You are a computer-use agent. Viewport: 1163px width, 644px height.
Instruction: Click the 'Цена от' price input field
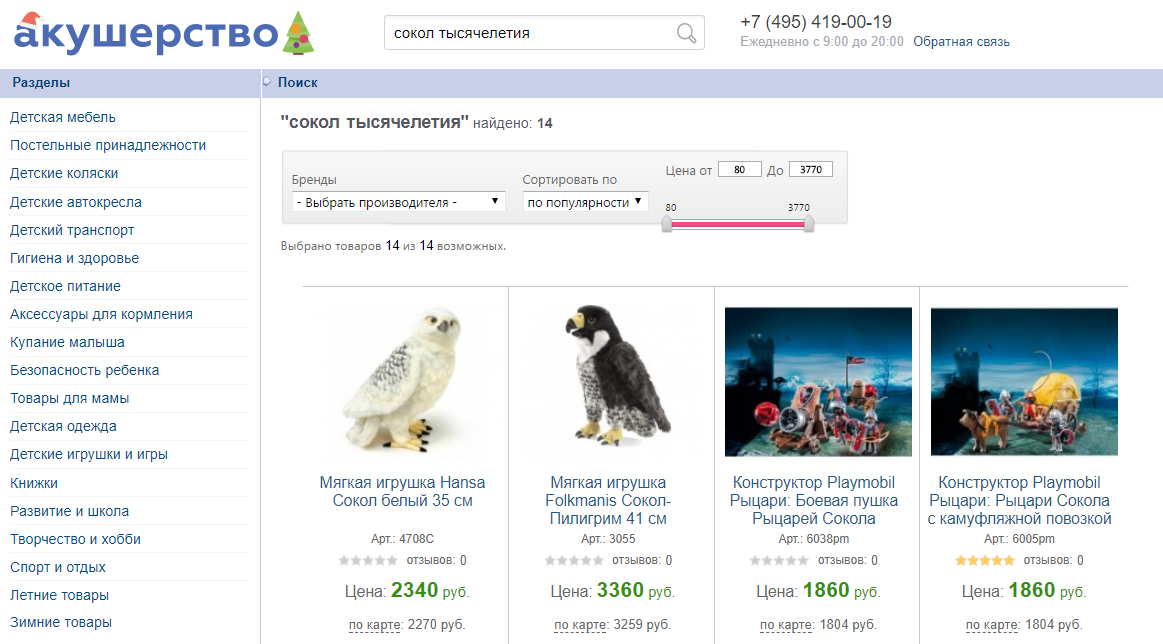point(738,168)
